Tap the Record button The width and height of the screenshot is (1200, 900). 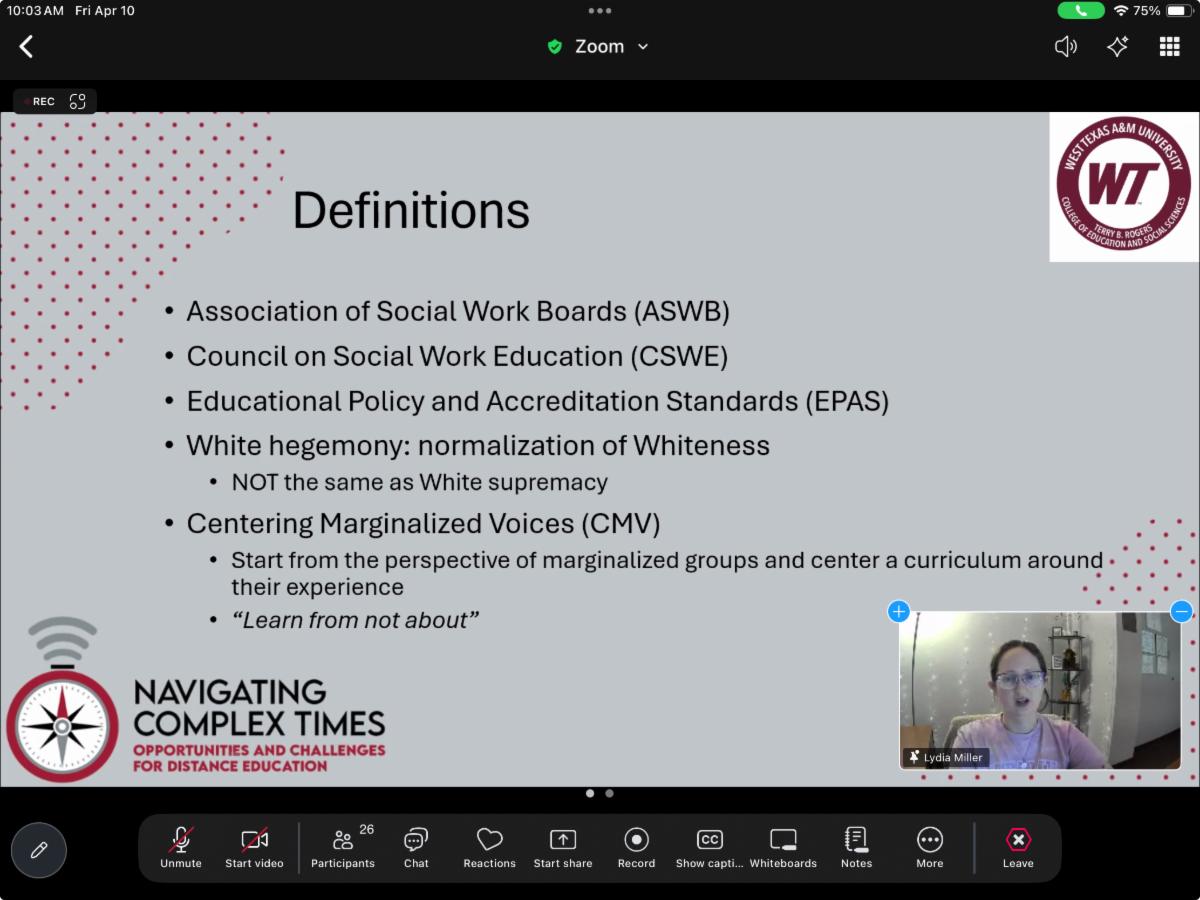click(x=636, y=848)
